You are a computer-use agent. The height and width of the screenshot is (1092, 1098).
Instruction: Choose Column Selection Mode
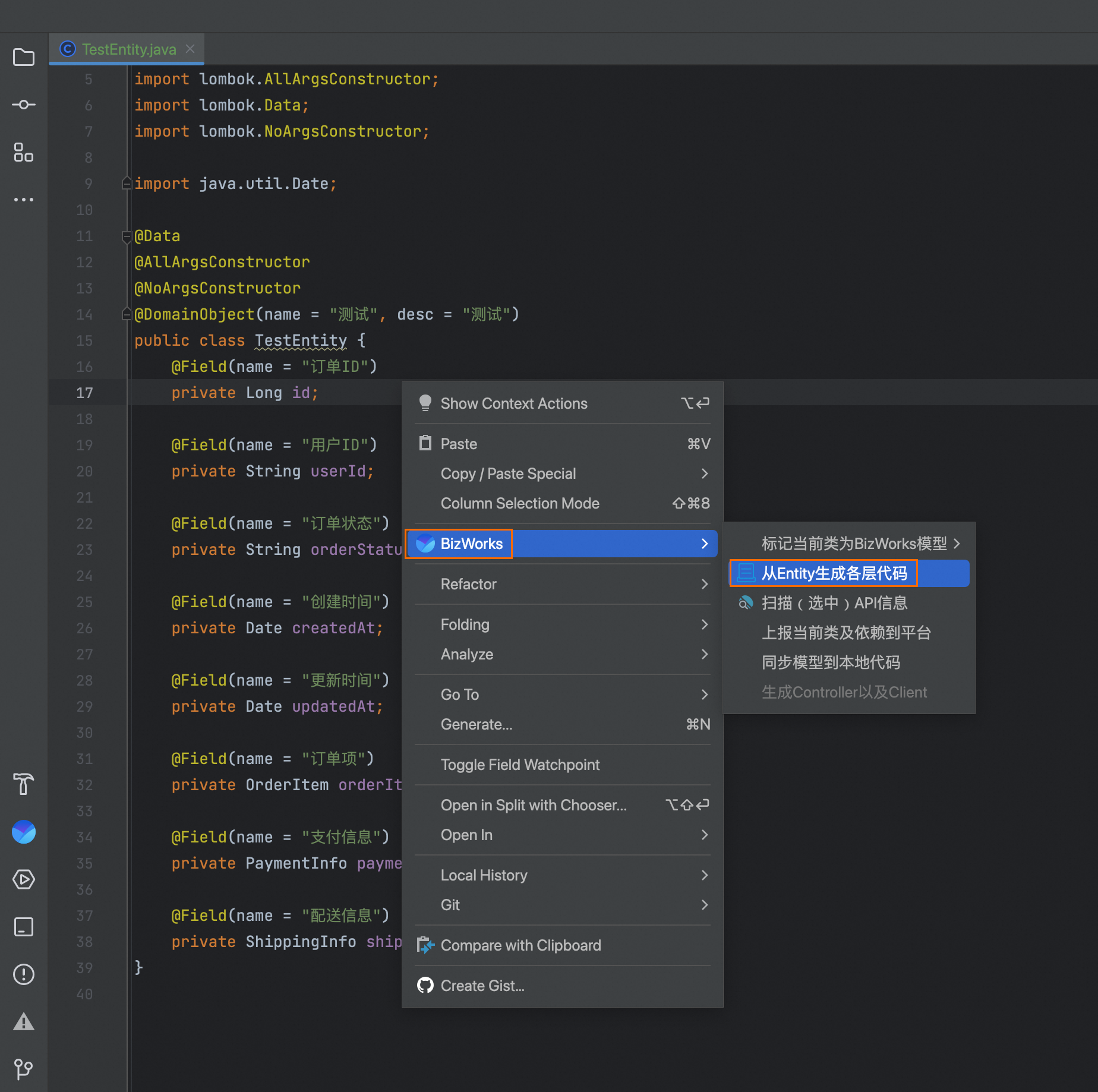[563, 503]
